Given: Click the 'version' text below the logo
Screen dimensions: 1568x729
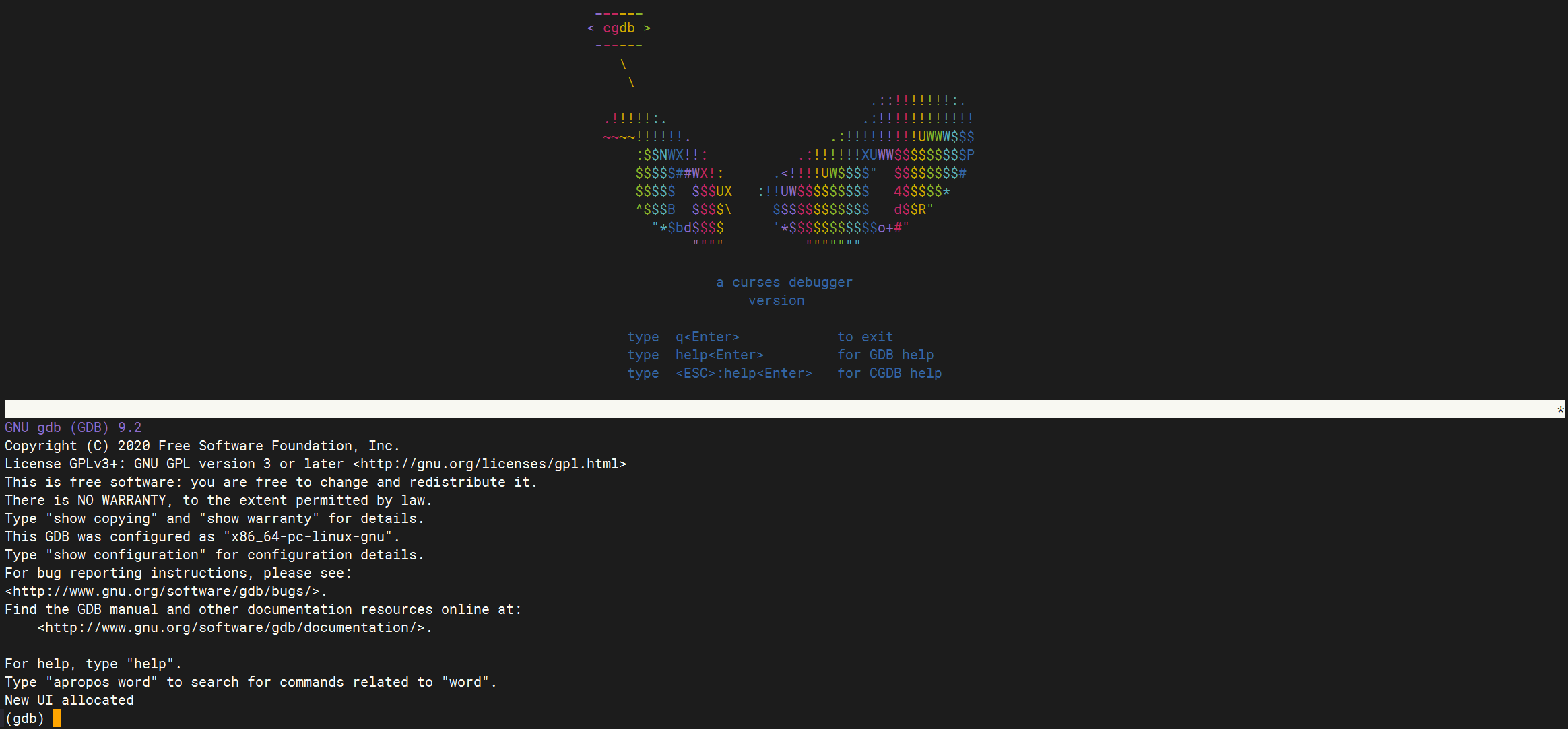Looking at the screenshot, I should pyautogui.click(x=776, y=301).
